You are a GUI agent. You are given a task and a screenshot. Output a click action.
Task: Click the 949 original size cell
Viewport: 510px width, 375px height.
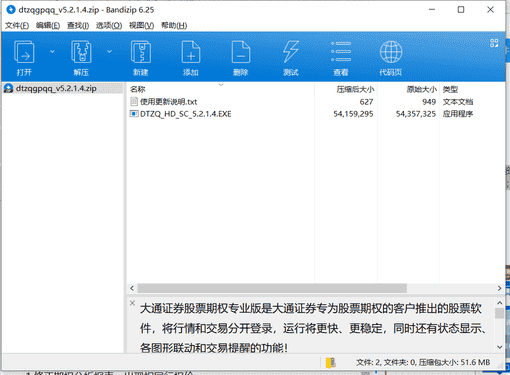pyautogui.click(x=429, y=102)
